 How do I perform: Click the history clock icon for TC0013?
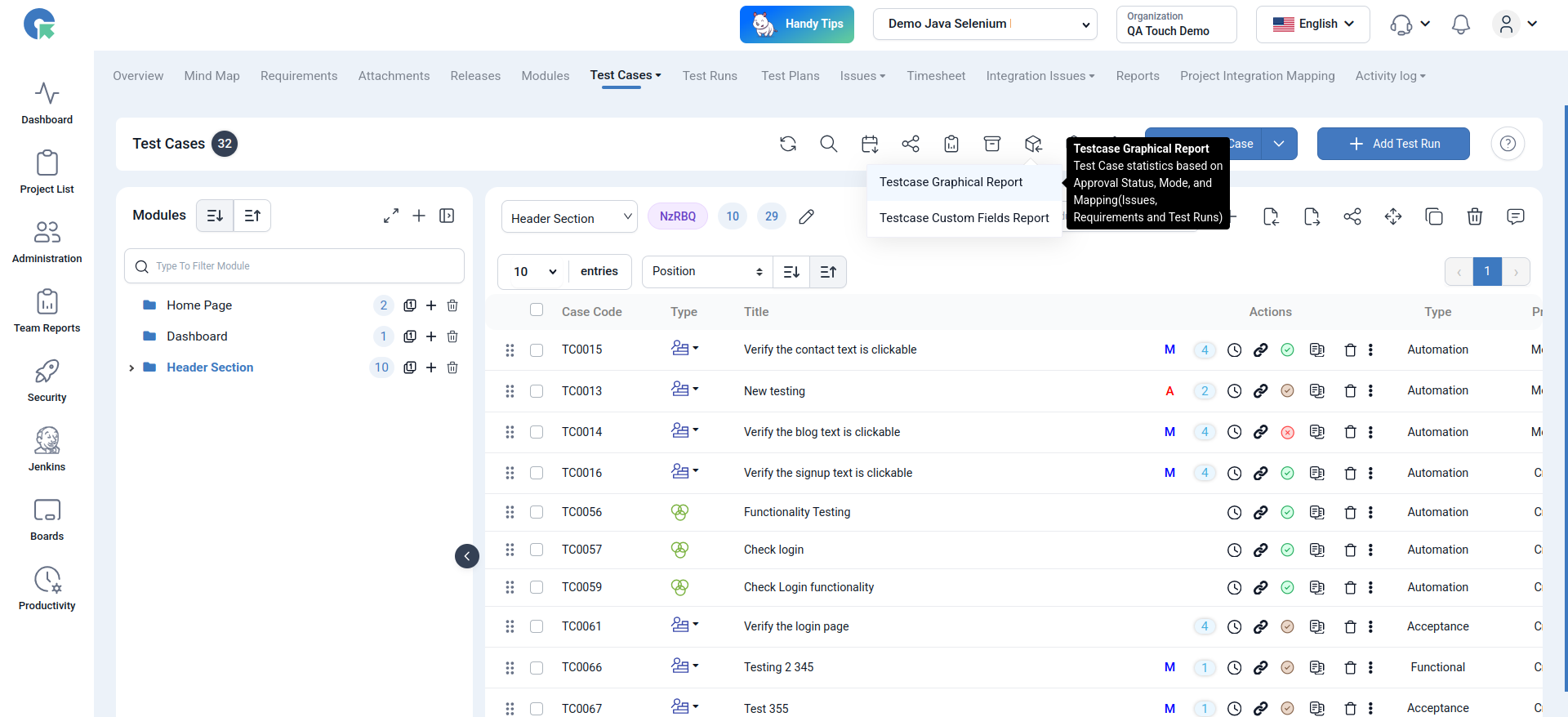tap(1235, 391)
